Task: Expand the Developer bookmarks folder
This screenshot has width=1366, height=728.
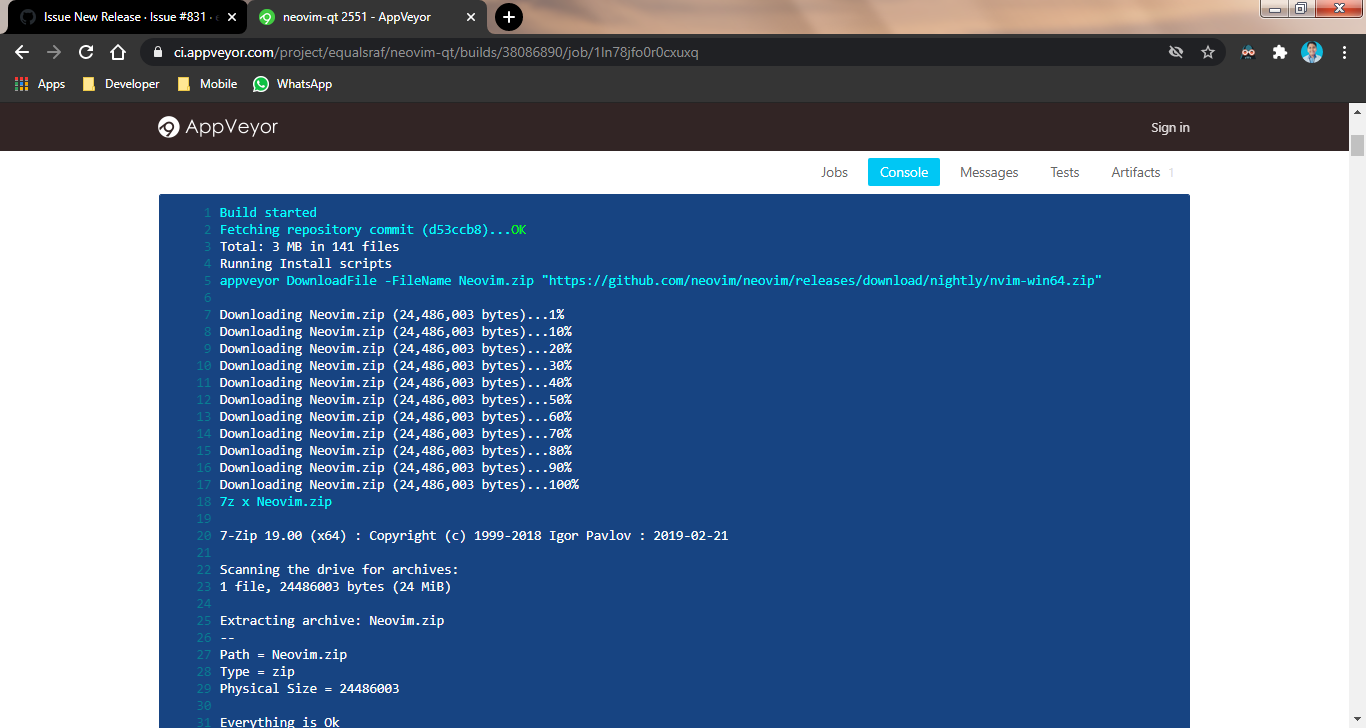Action: (120, 84)
